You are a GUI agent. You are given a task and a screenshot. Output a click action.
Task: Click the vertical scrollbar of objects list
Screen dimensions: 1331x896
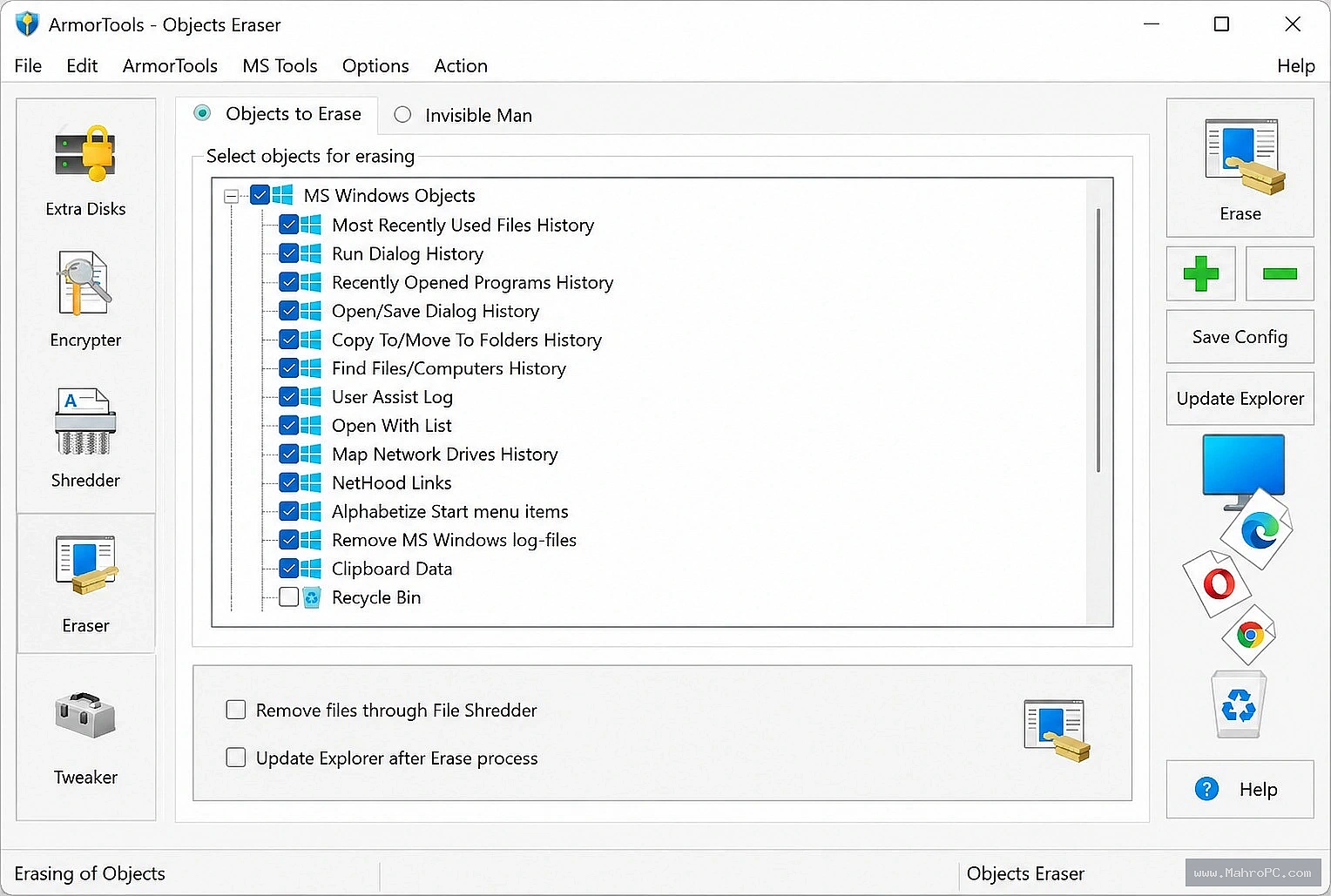pyautogui.click(x=1098, y=340)
